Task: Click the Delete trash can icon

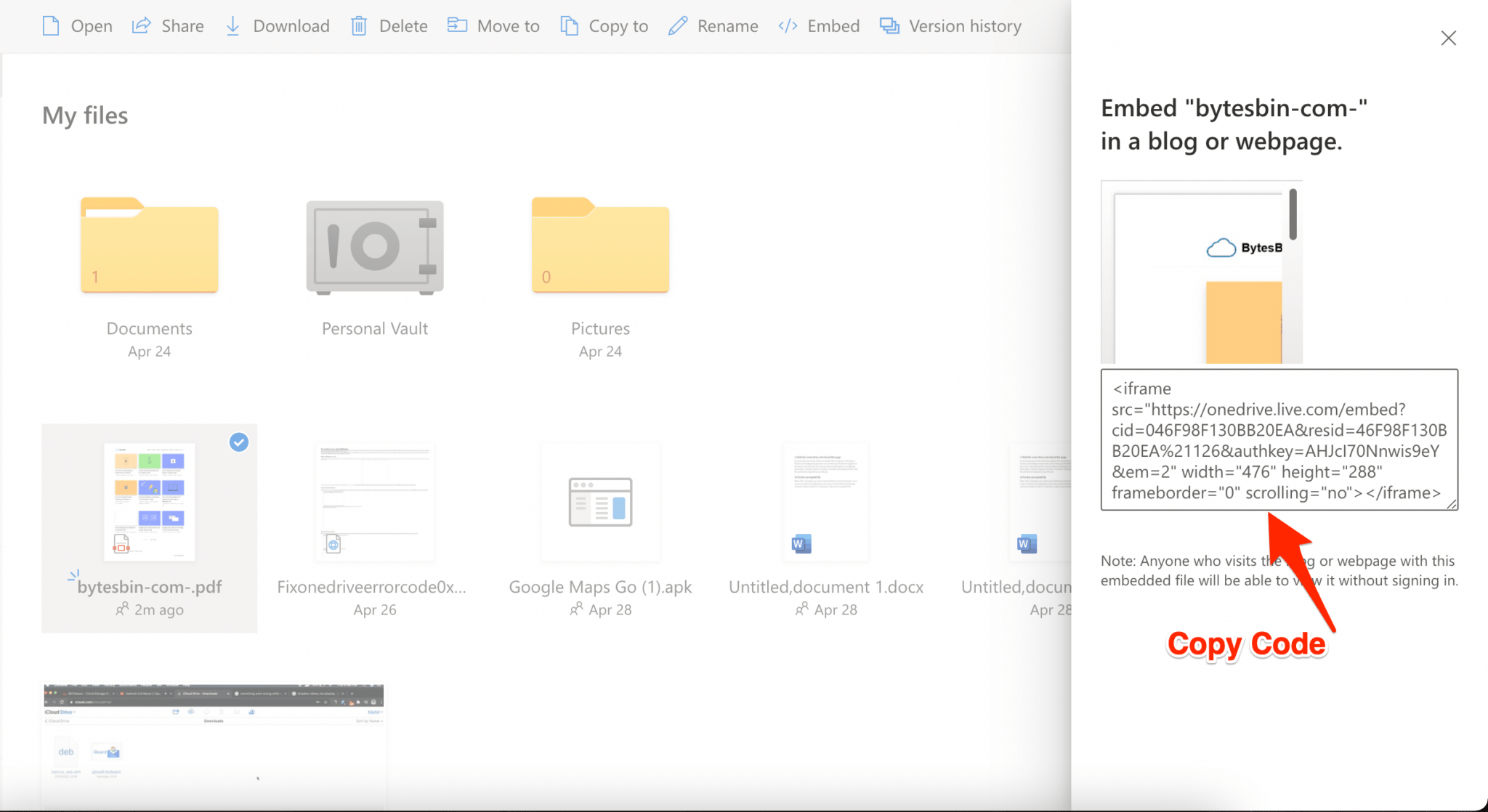Action: (x=359, y=26)
